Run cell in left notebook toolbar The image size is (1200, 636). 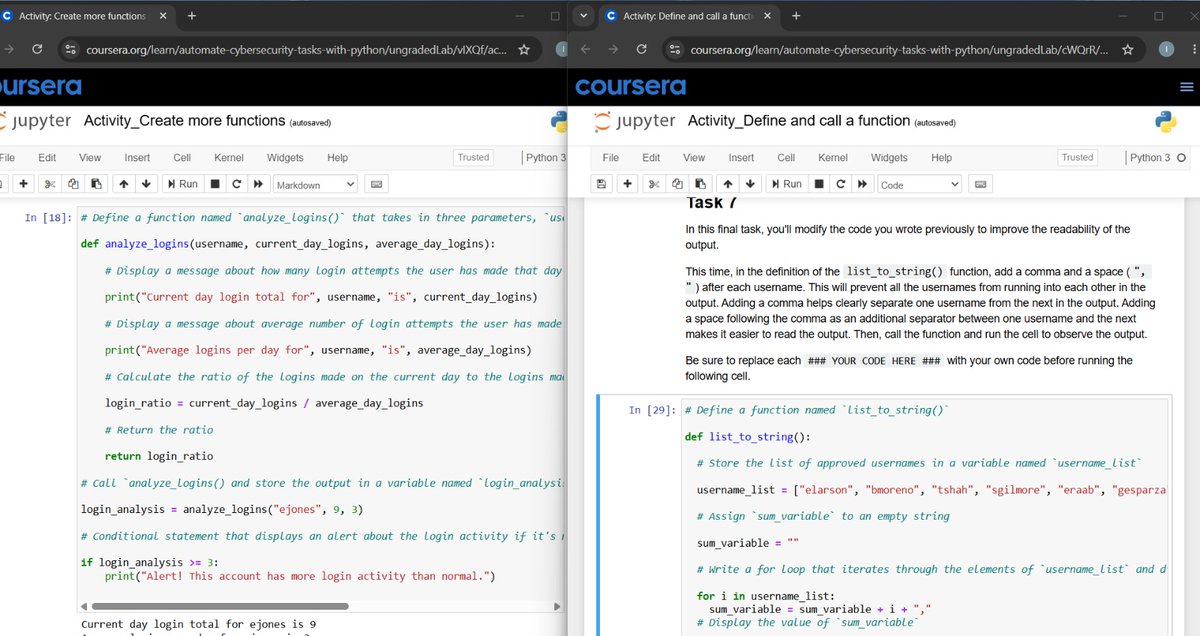(x=182, y=184)
